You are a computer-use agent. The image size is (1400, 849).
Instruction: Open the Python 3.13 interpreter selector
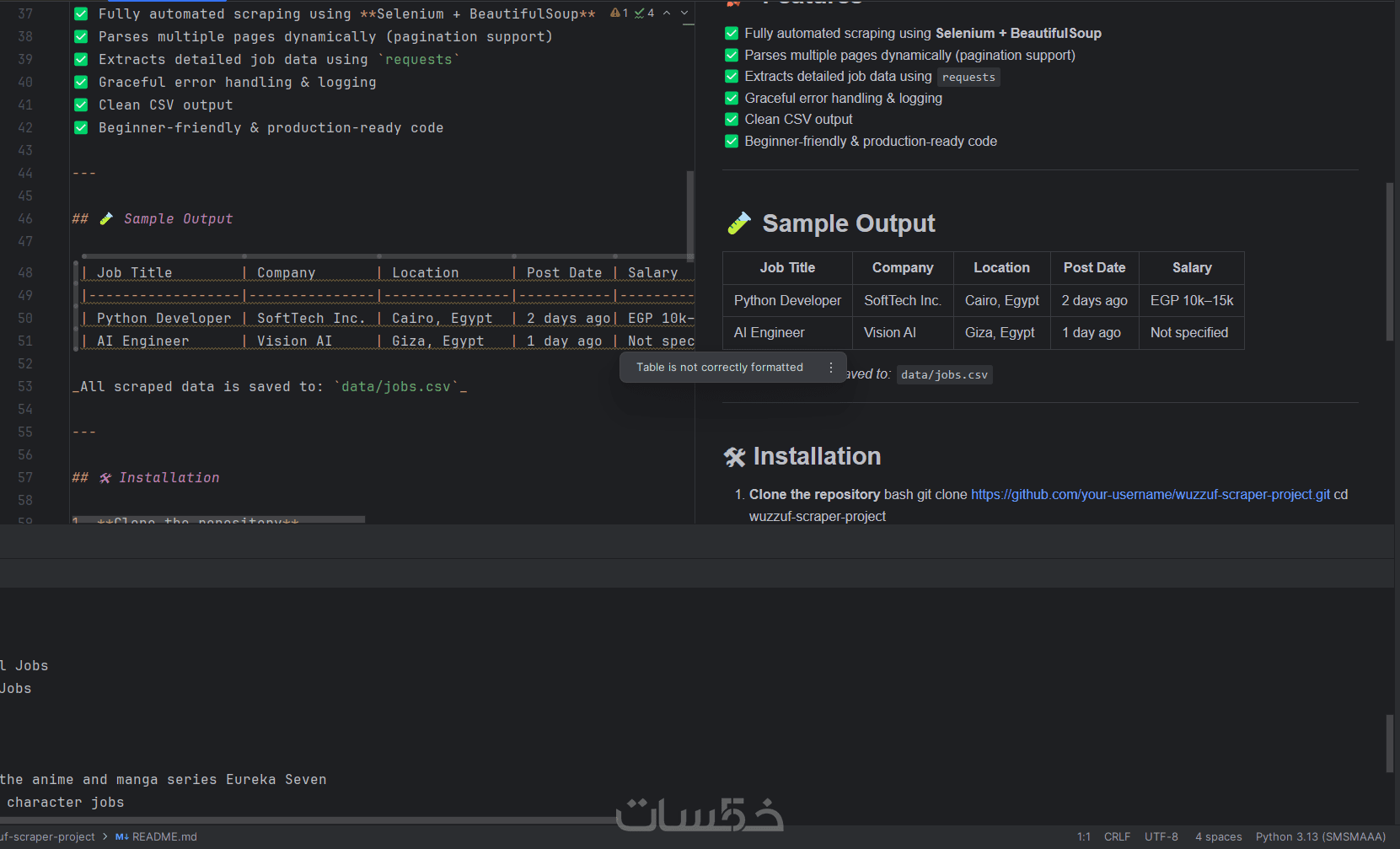click(x=1321, y=837)
